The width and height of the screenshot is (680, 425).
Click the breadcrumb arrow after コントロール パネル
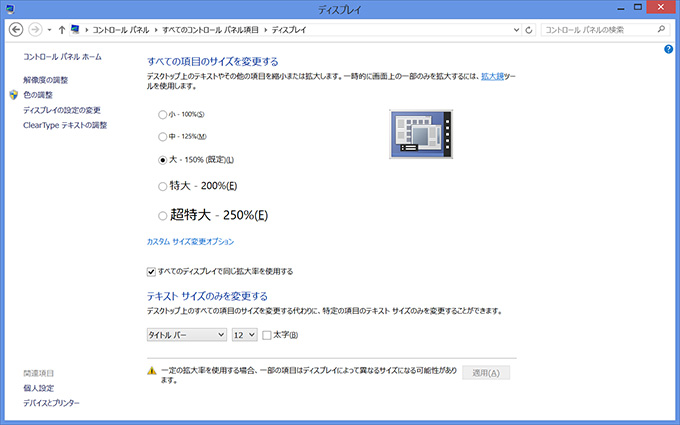coord(156,30)
